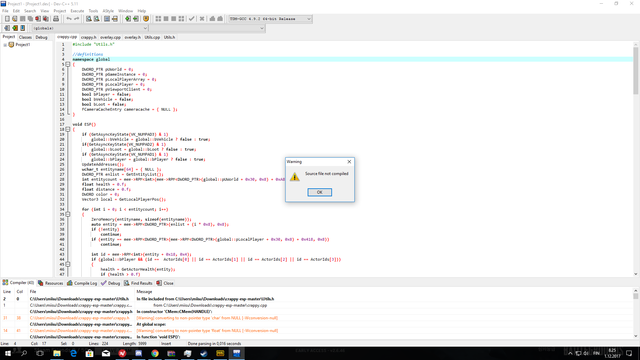This screenshot has height=360, width=640.
Task: Open the Action Center notification icon
Action: (629, 353)
